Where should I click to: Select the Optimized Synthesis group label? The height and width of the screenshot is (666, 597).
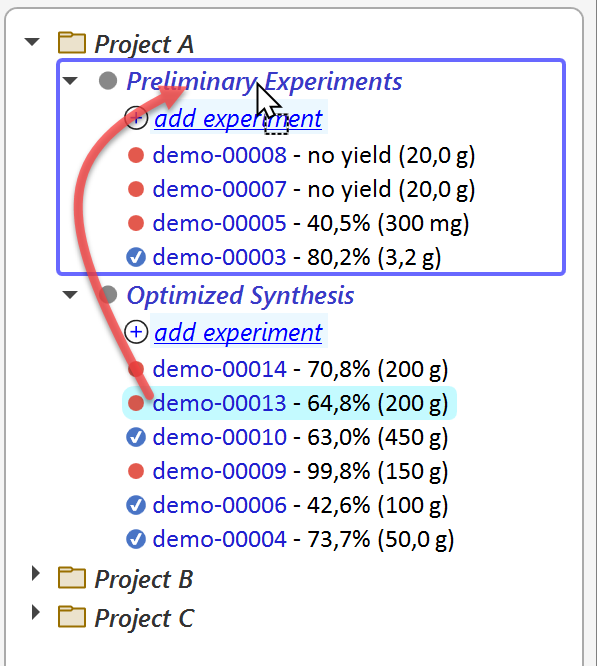coord(240,295)
